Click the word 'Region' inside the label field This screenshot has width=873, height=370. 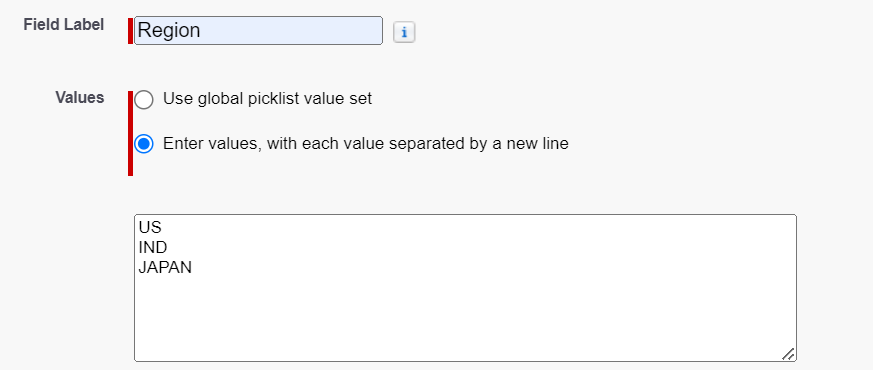point(169,31)
